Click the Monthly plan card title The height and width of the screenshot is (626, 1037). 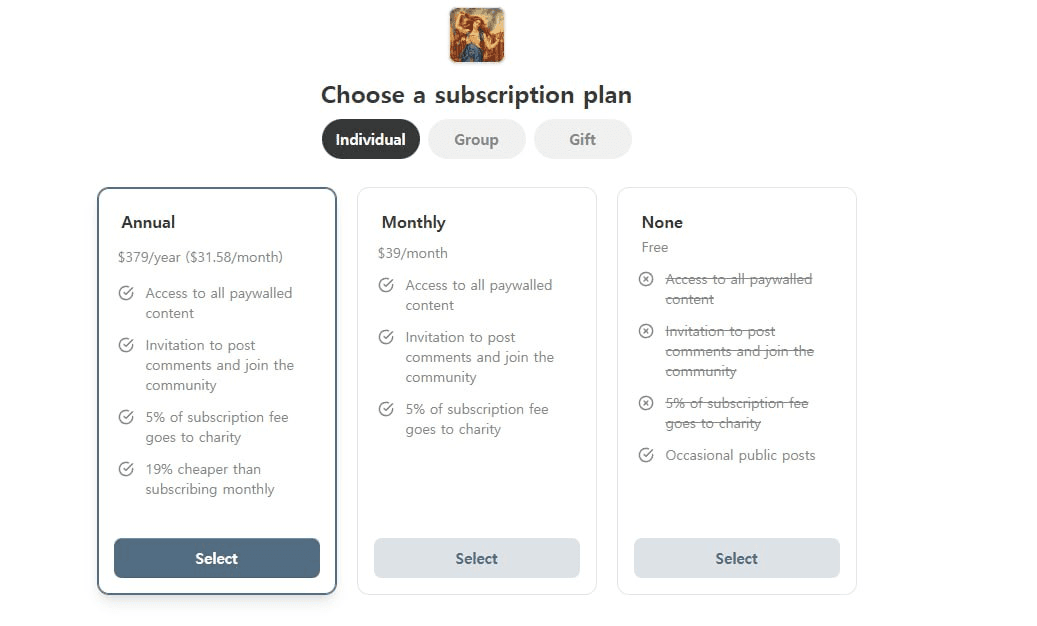tap(413, 222)
